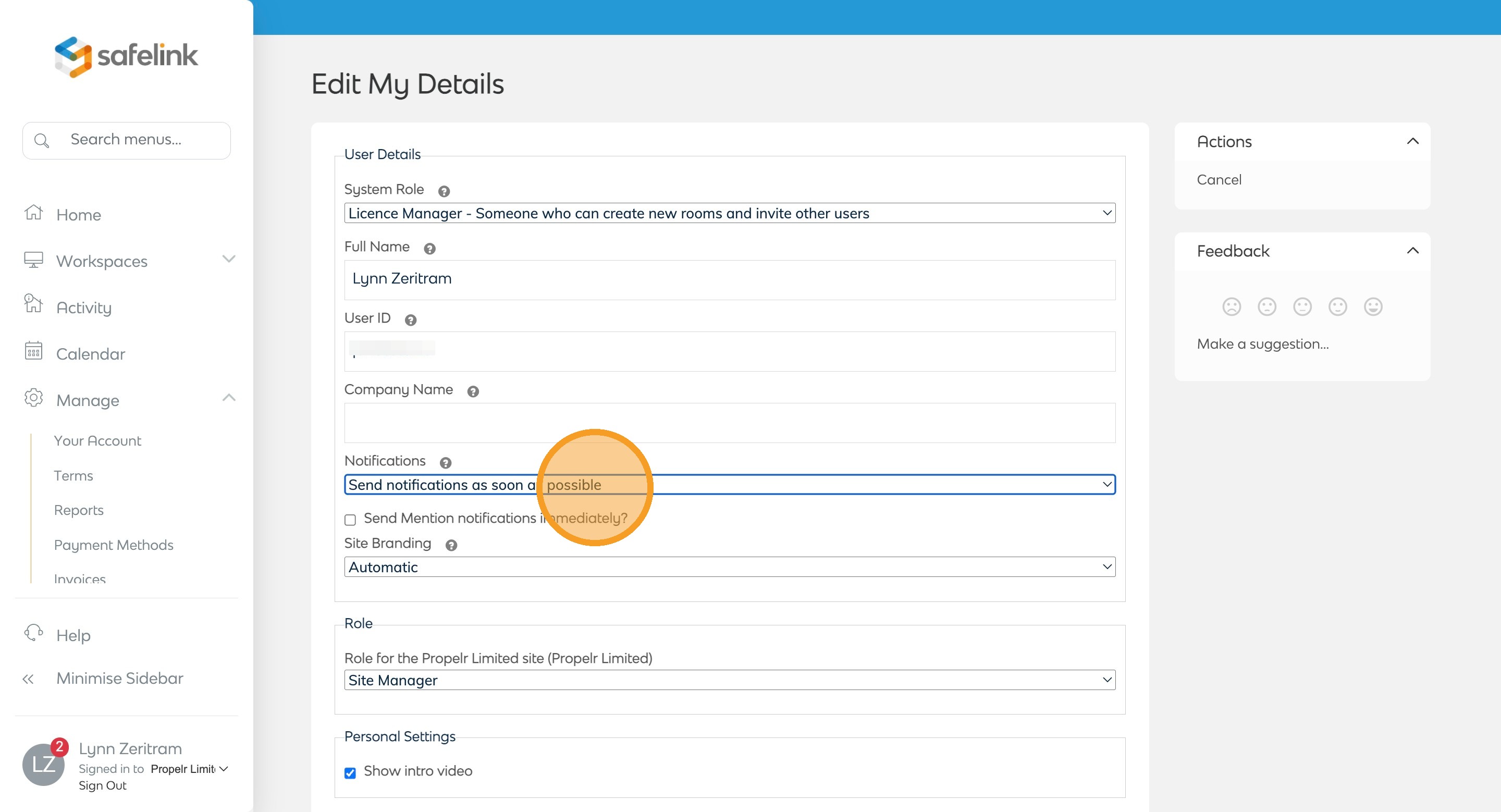
Task: Click the Site Branding help icon
Action: 451,545
